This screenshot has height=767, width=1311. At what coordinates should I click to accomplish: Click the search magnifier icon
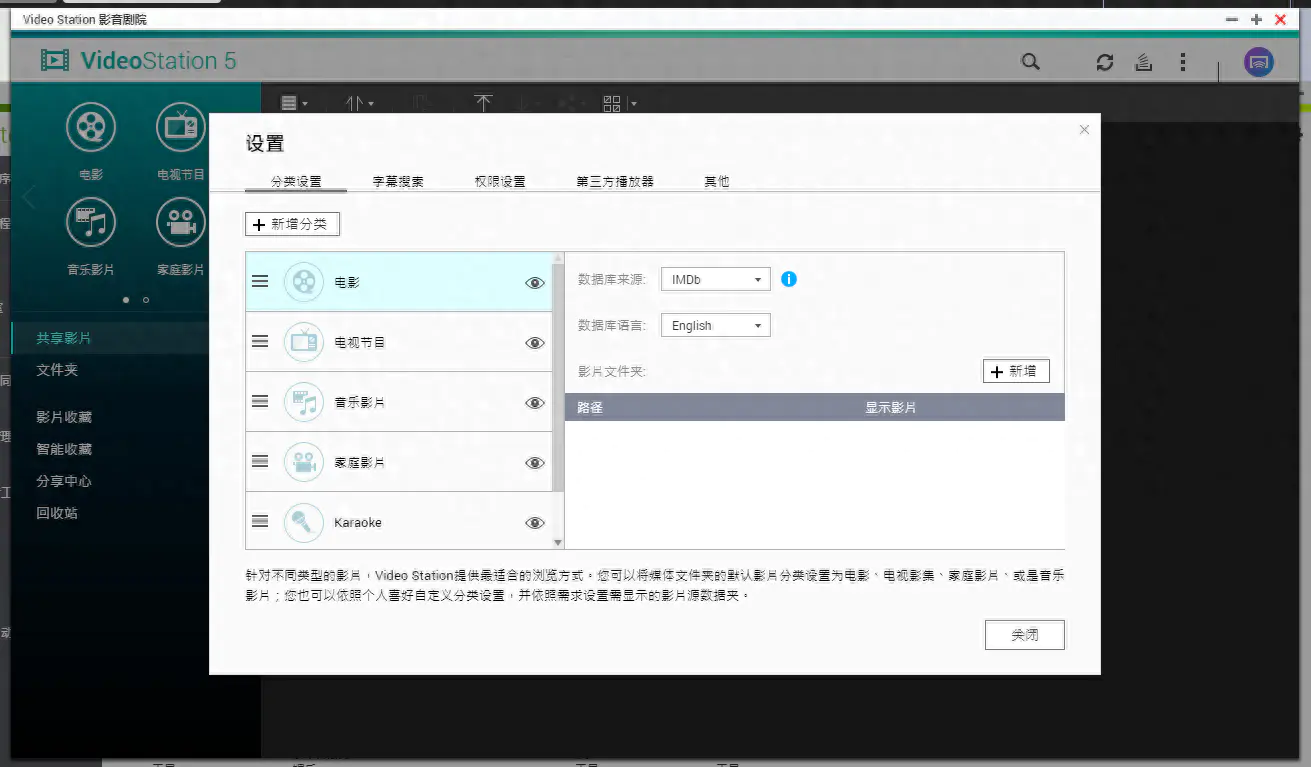(x=1030, y=62)
